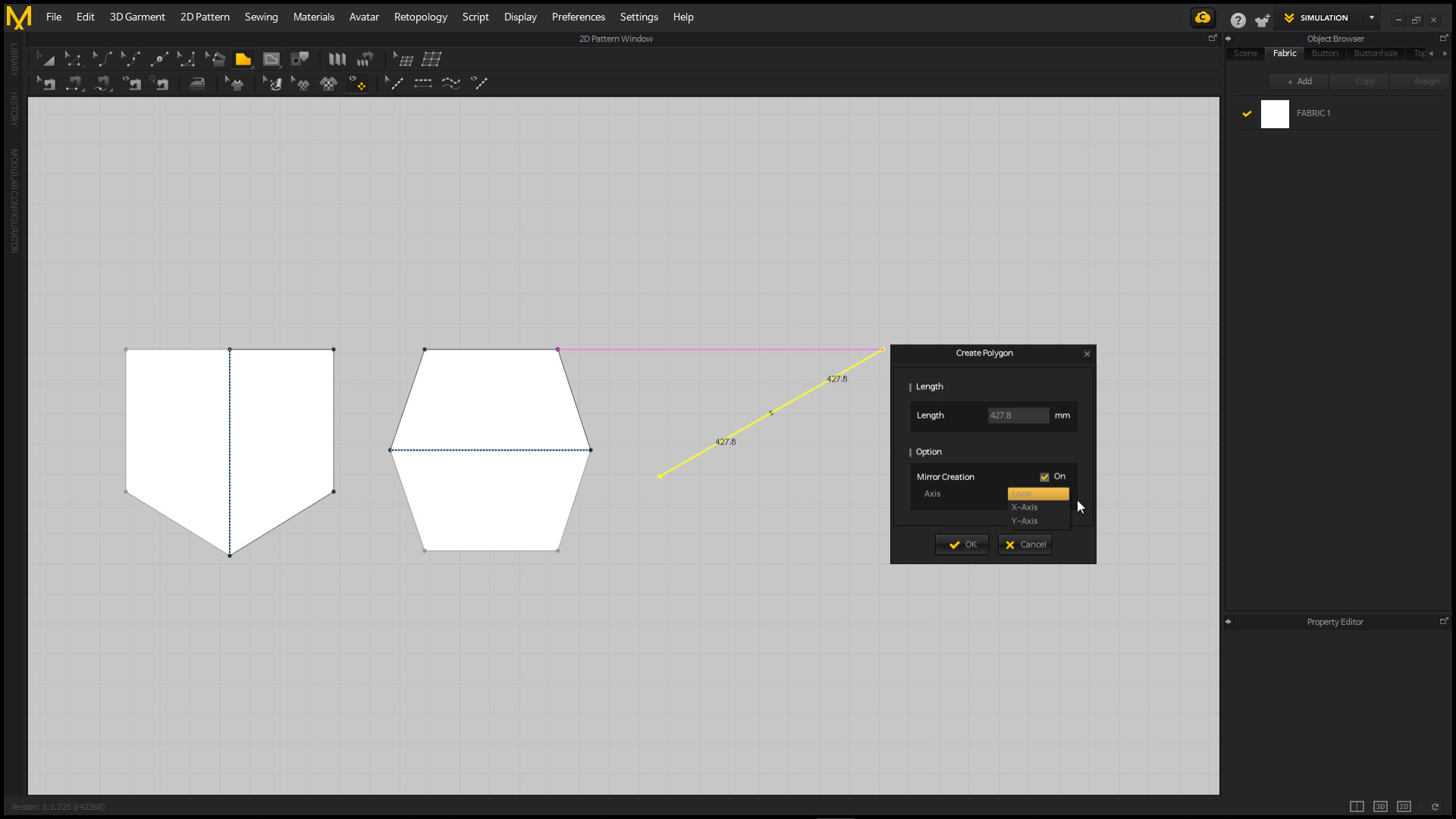The width and height of the screenshot is (1456, 819).
Task: Click the Length input field
Action: coord(1018,415)
